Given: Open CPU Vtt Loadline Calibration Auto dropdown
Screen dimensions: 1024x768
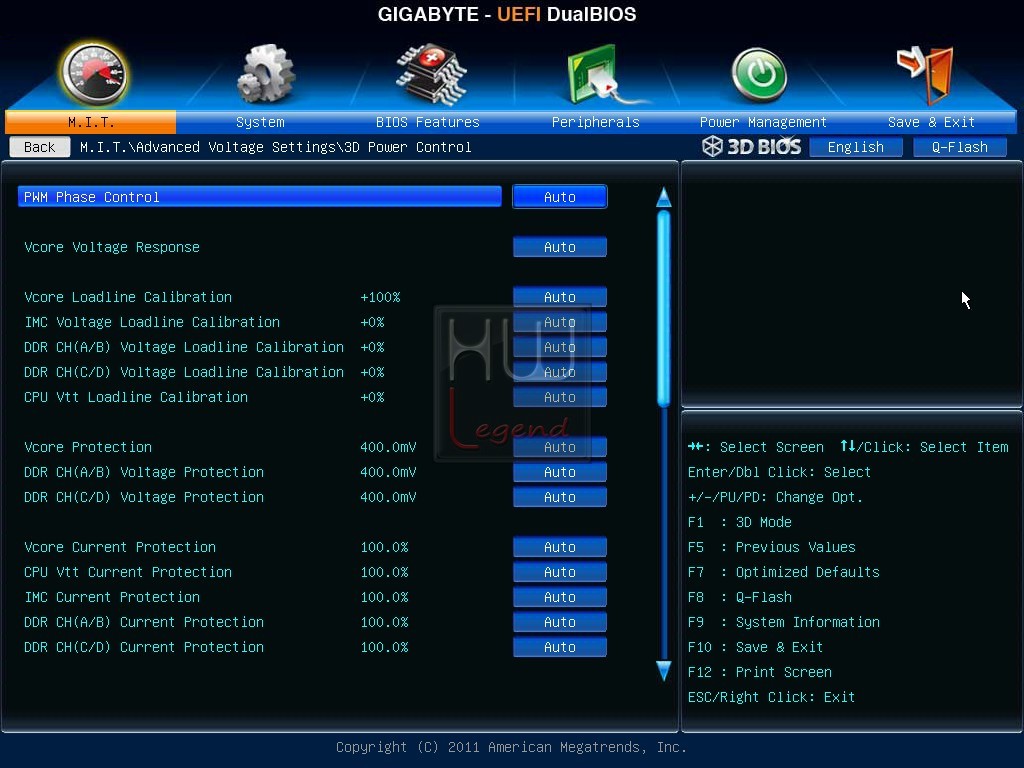Looking at the screenshot, I should tap(560, 397).
